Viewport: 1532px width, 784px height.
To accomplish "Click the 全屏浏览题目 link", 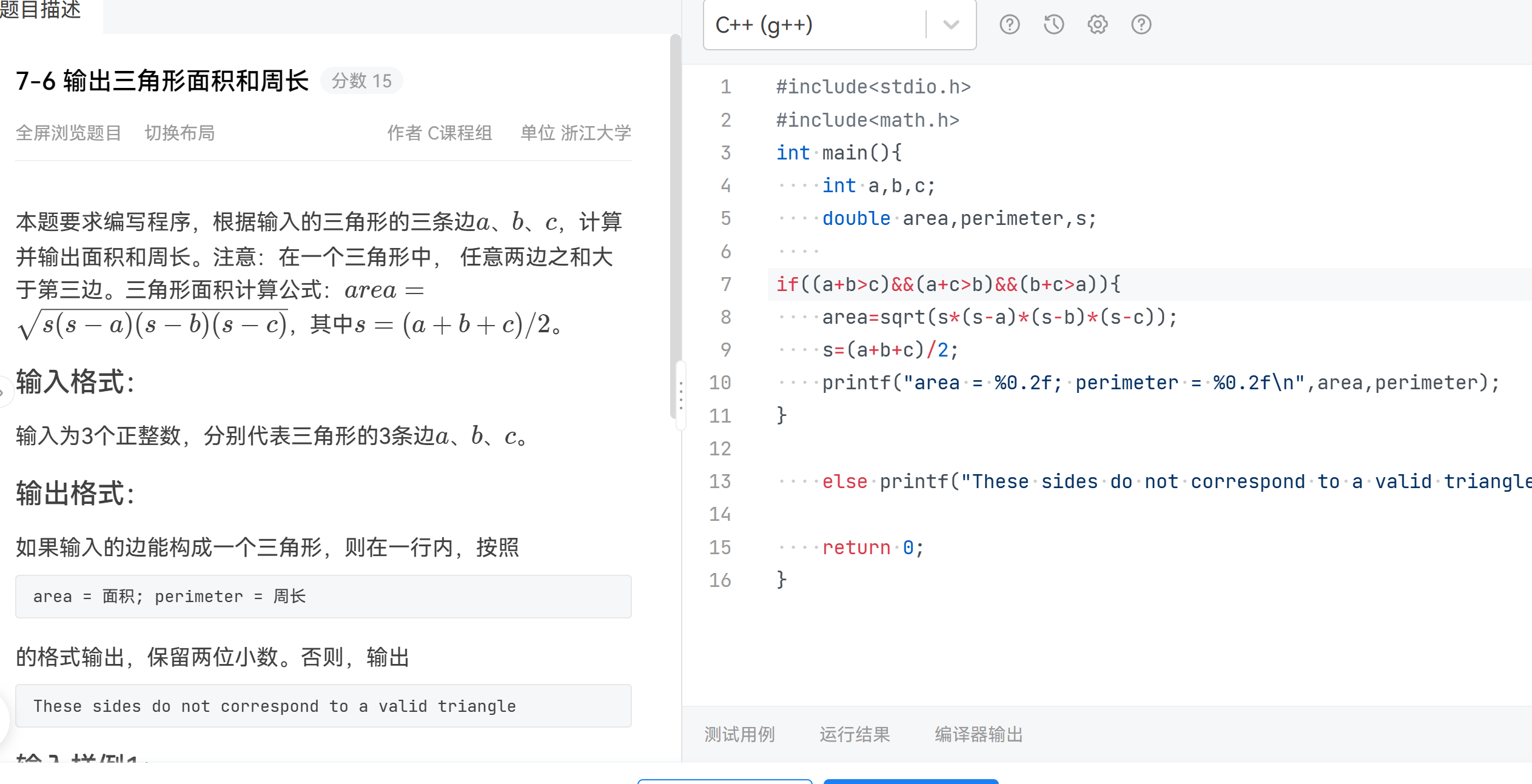I will (69, 133).
